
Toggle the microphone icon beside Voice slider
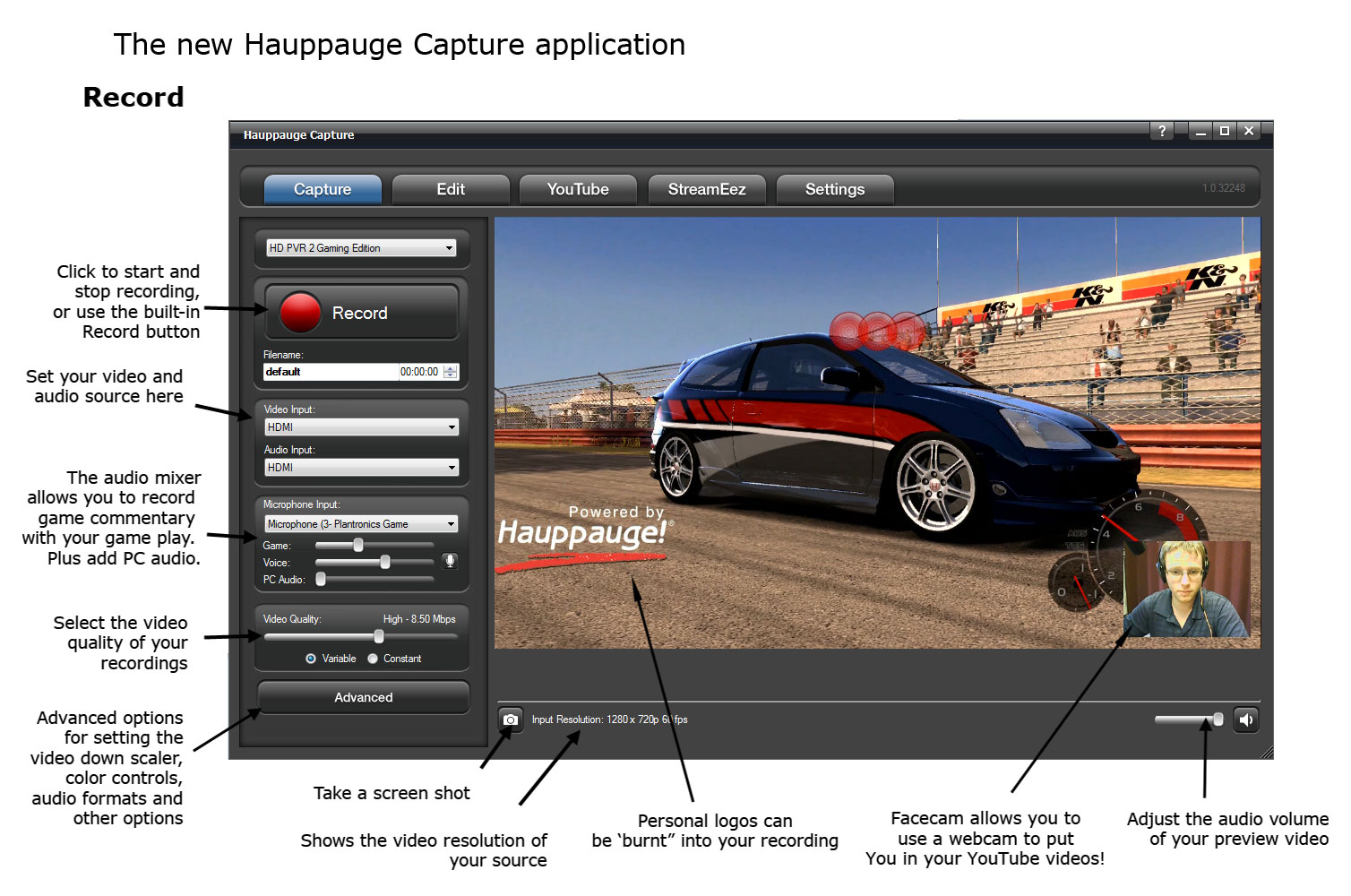(450, 561)
